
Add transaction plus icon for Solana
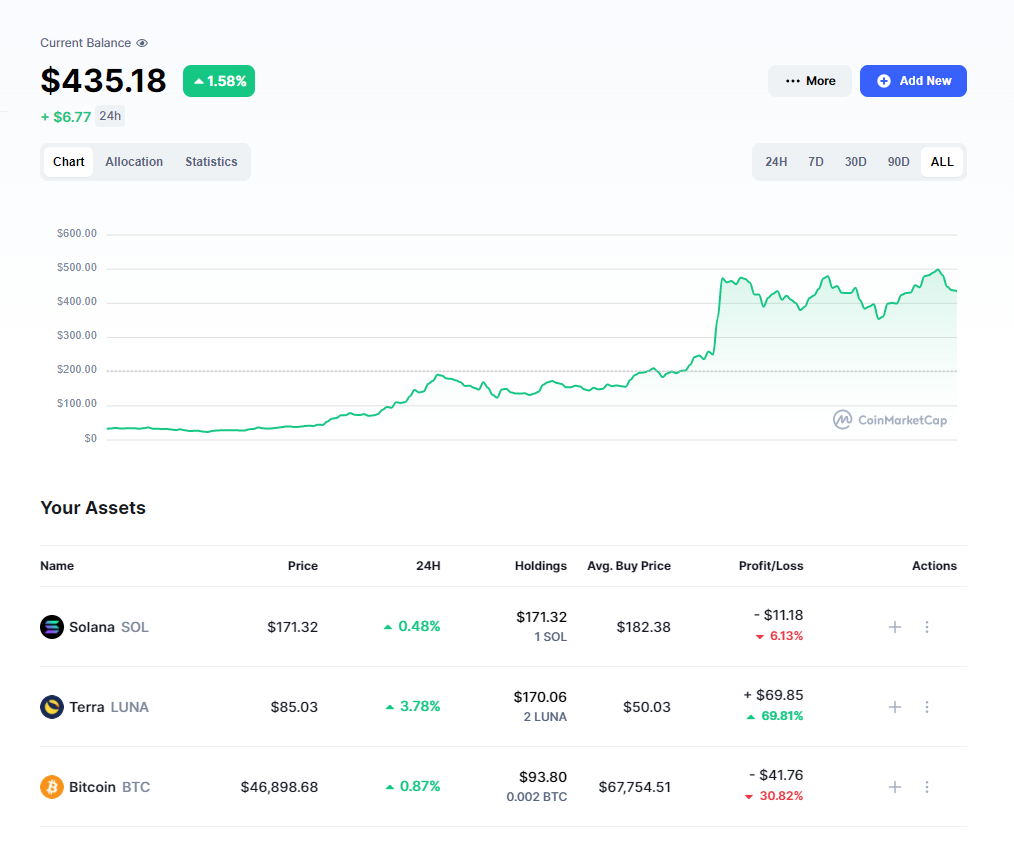click(895, 627)
